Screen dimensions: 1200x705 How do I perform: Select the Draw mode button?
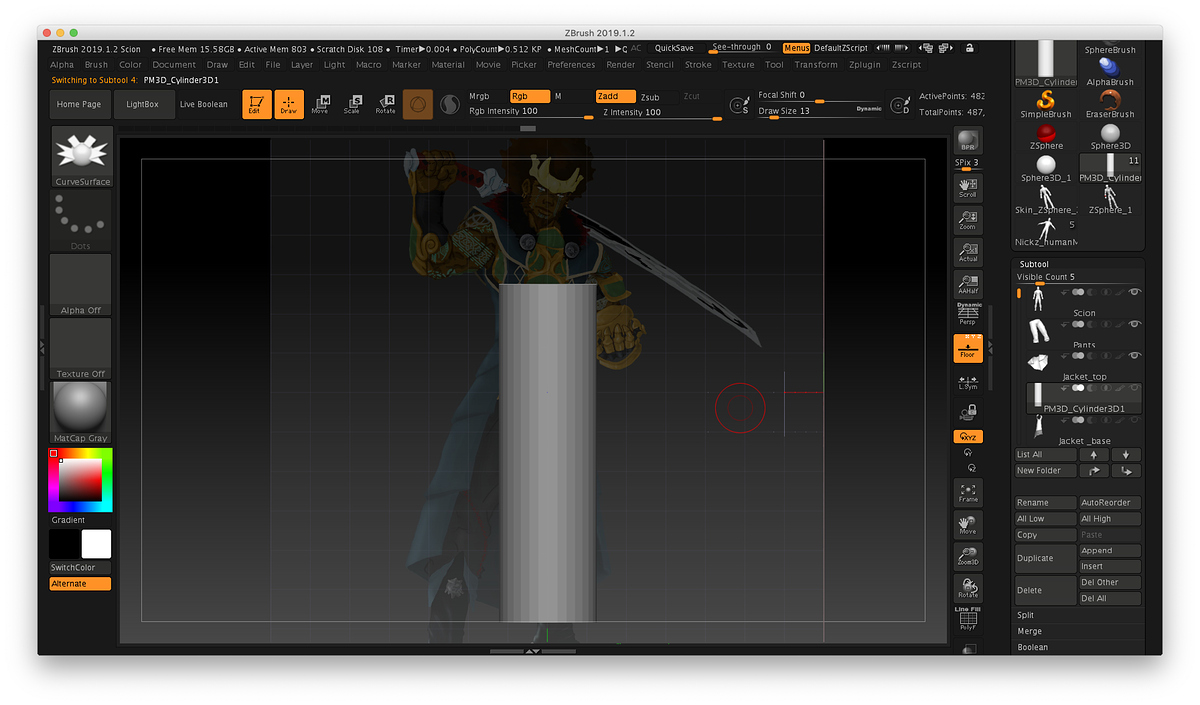coord(289,104)
